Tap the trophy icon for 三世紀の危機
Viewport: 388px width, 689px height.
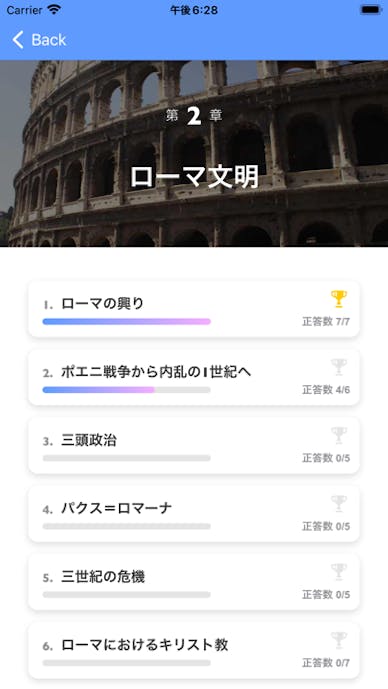tap(339, 572)
